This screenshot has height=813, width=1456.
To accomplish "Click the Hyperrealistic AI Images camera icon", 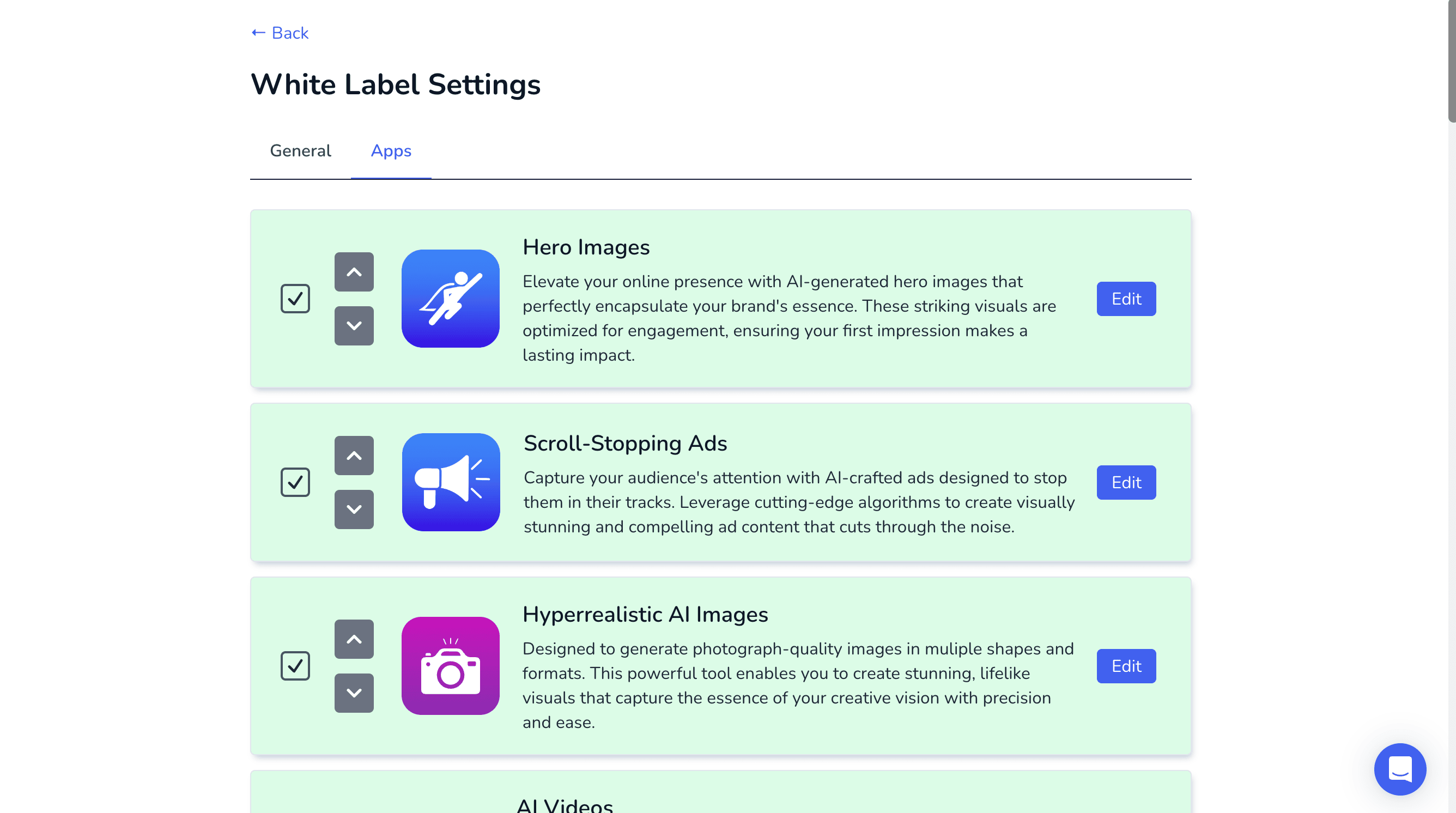I will click(x=450, y=665).
